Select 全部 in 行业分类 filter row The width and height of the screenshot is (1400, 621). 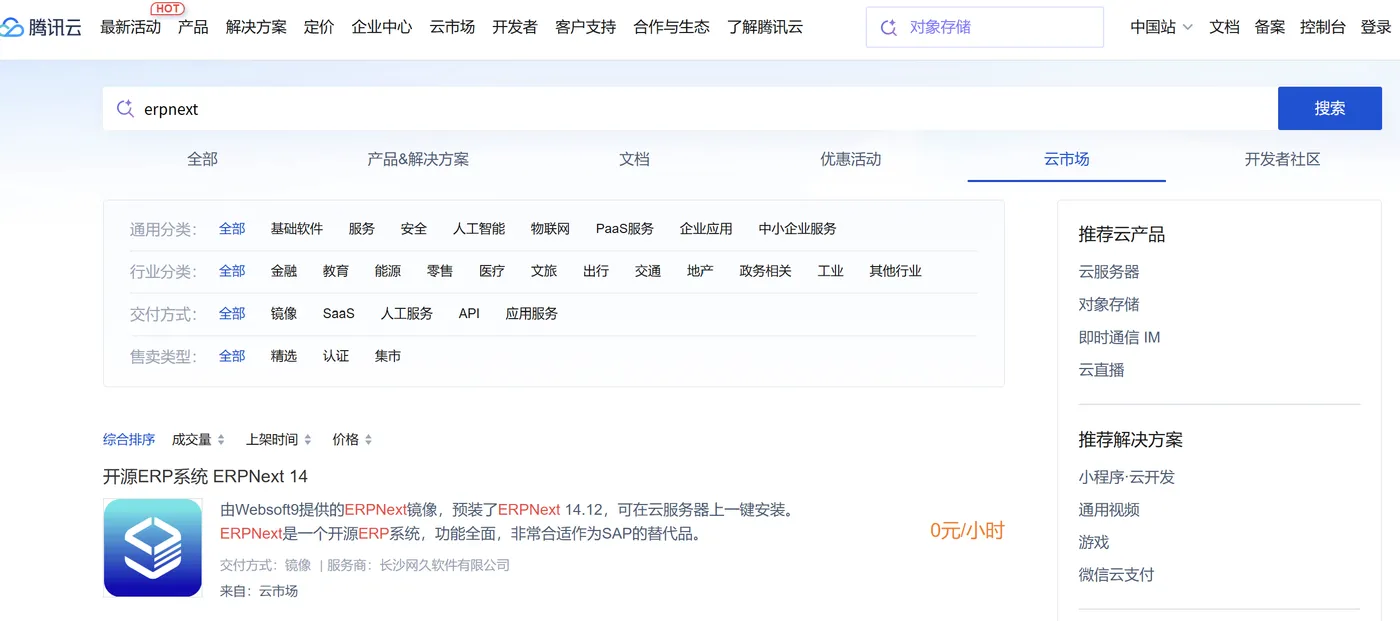tap(232, 271)
